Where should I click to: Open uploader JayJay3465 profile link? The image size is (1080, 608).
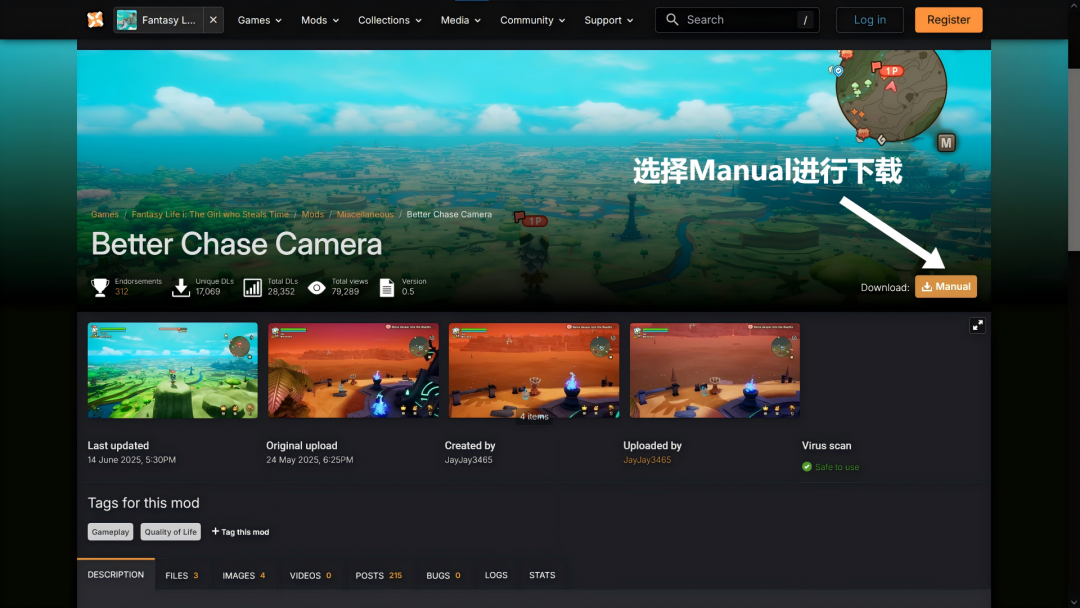coord(647,460)
